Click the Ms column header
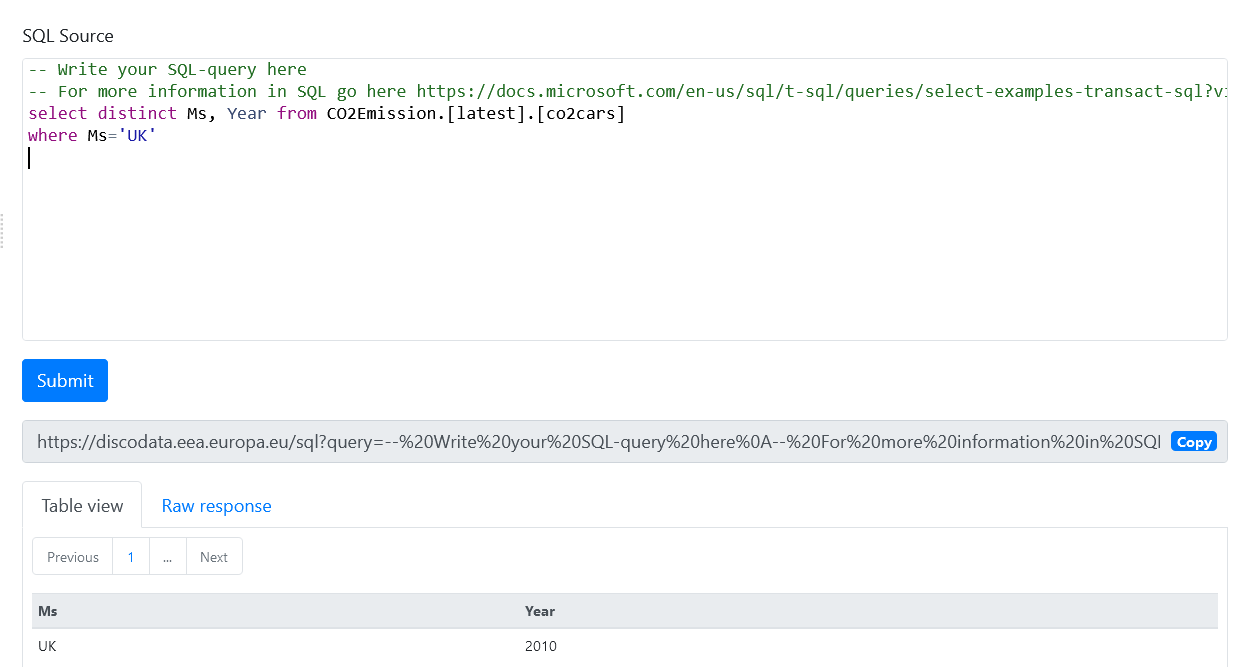This screenshot has height=667, width=1235. click(x=275, y=611)
